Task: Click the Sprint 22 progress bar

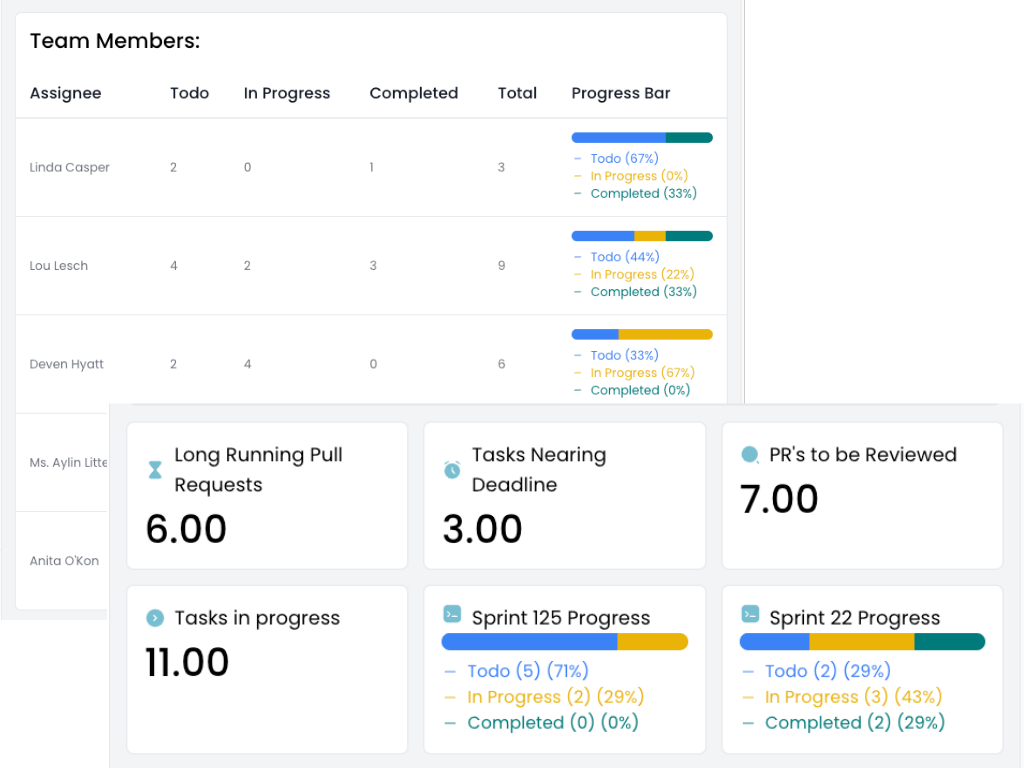Action: point(862,642)
